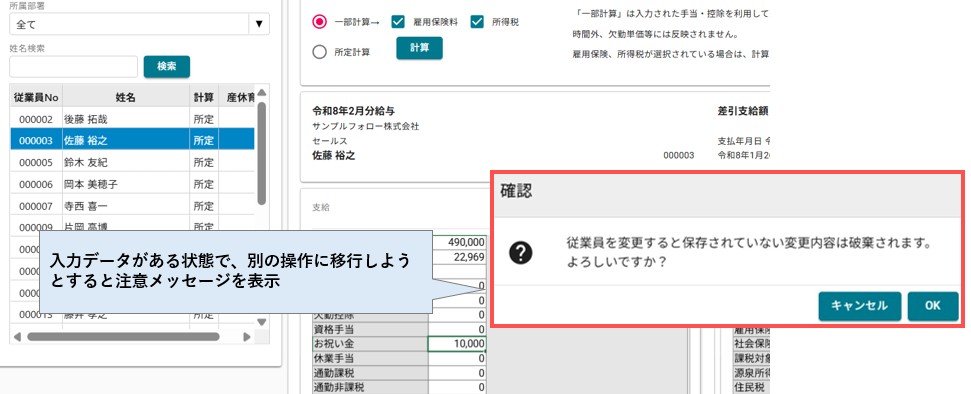Viewport: 971px width, 394px height.
Task: Click the up arrow of the list scrollbar
Action: tap(262, 92)
